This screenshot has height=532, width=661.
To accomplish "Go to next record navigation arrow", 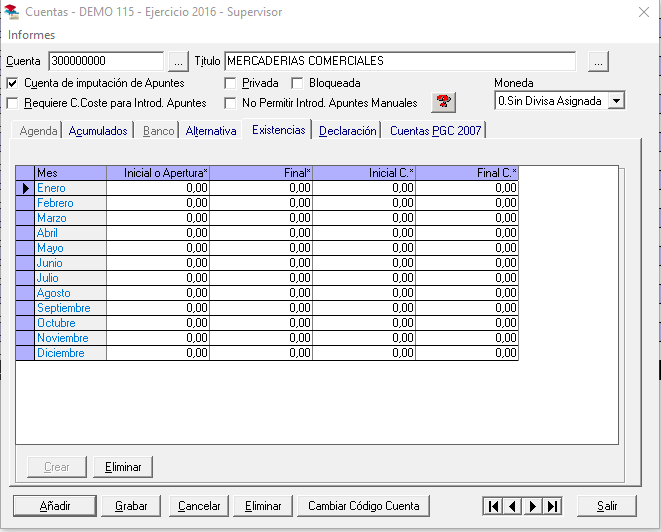I will pyautogui.click(x=533, y=506).
